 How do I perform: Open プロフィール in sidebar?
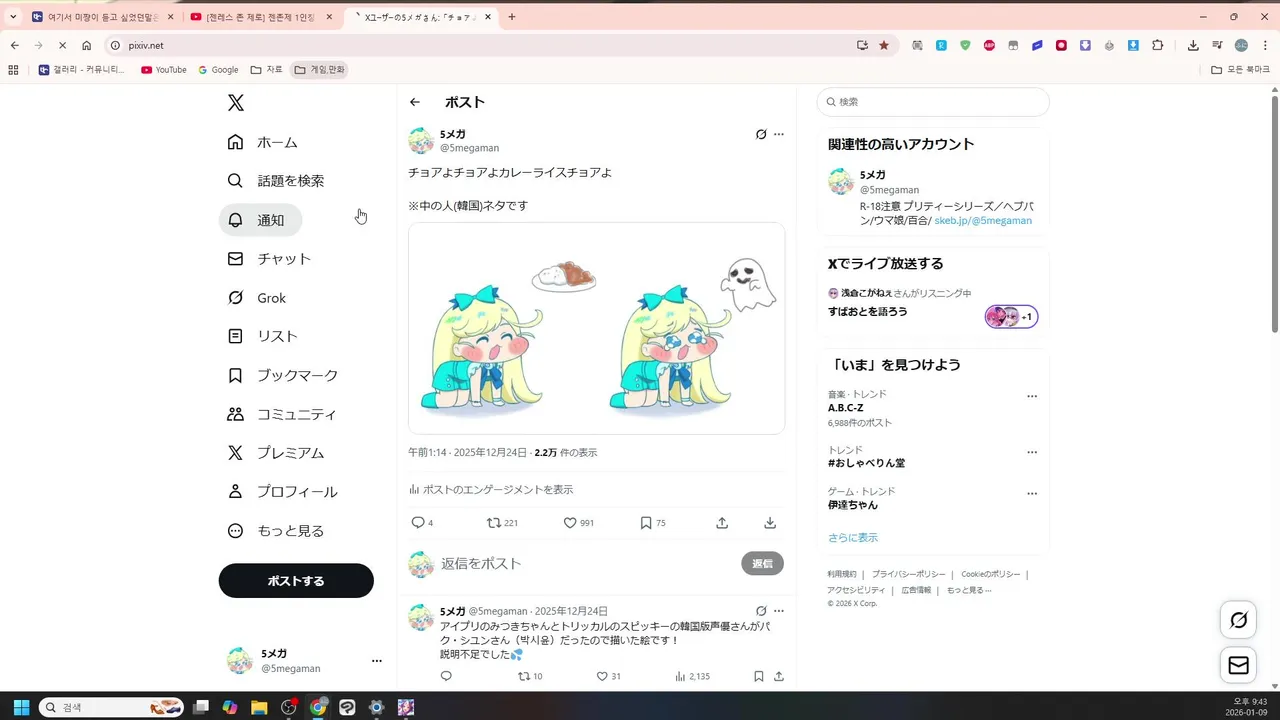pyautogui.click(x=283, y=492)
